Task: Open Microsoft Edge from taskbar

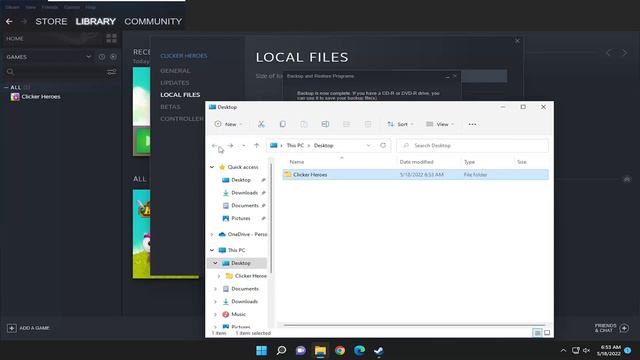Action: point(359,350)
